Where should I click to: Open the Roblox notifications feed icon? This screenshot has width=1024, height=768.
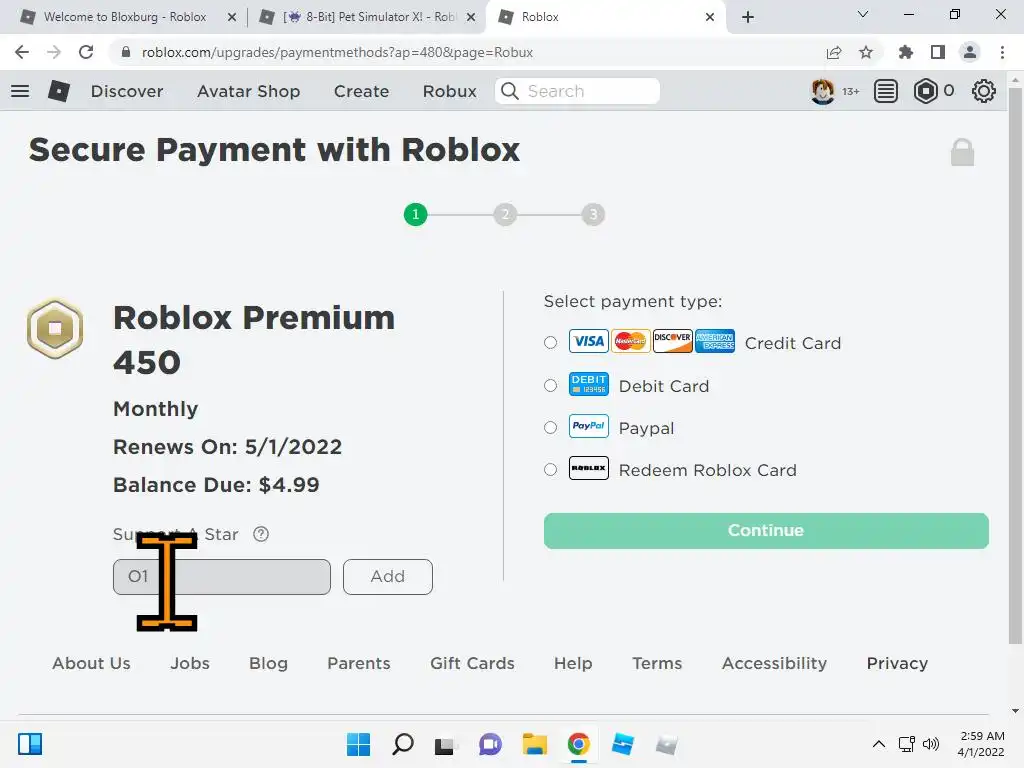(x=886, y=91)
